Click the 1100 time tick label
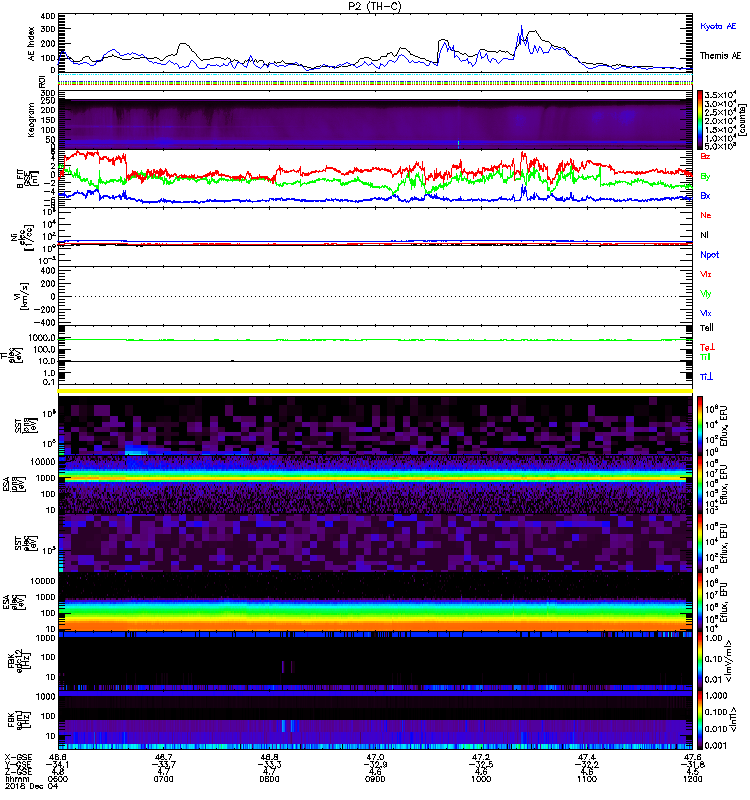This screenshot has width=750, height=800. point(587,779)
